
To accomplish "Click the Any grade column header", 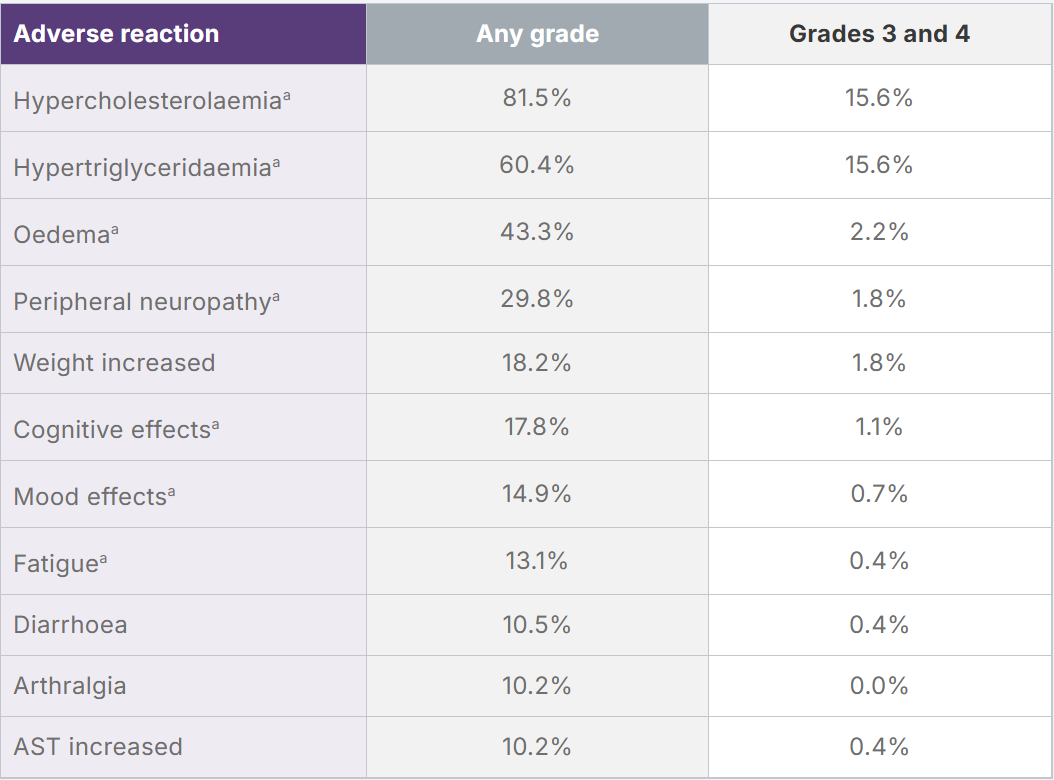I will [x=537, y=34].
